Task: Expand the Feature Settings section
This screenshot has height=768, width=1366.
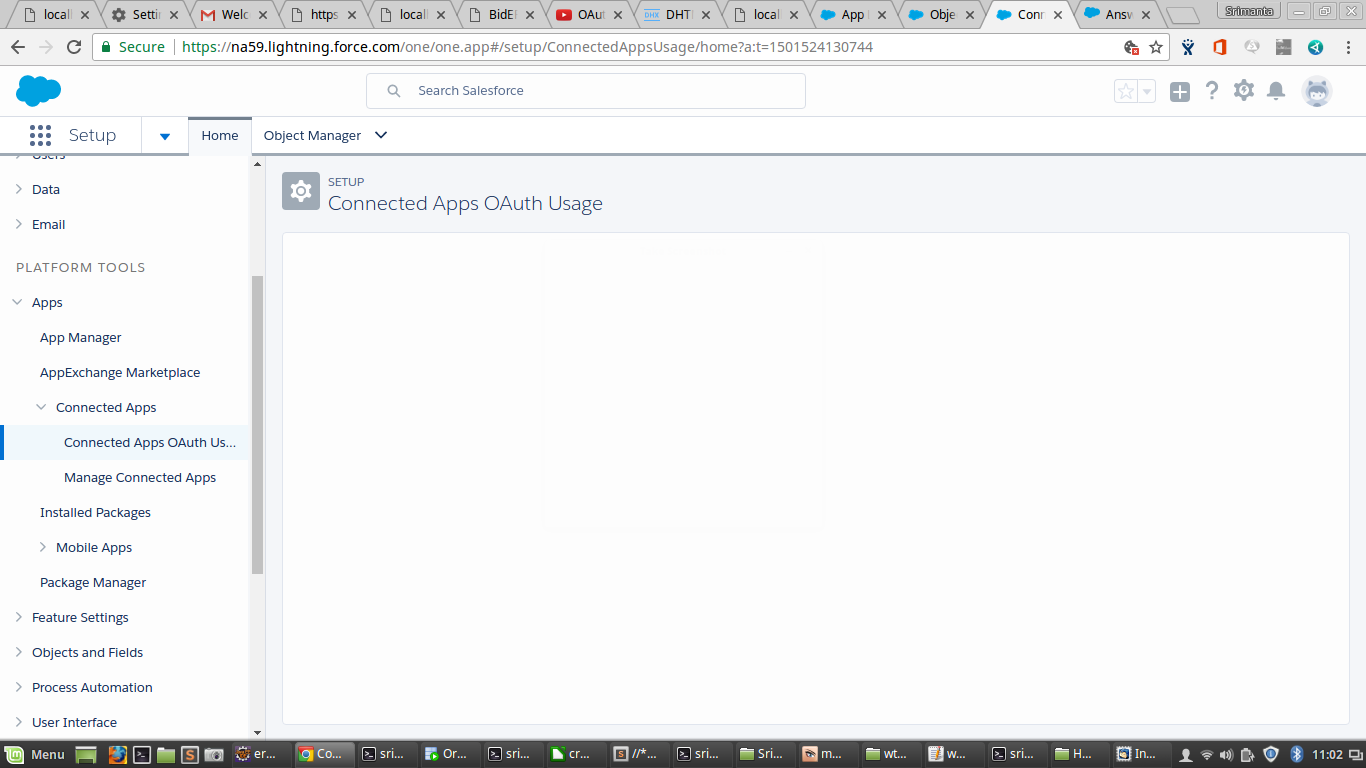Action: coord(18,617)
